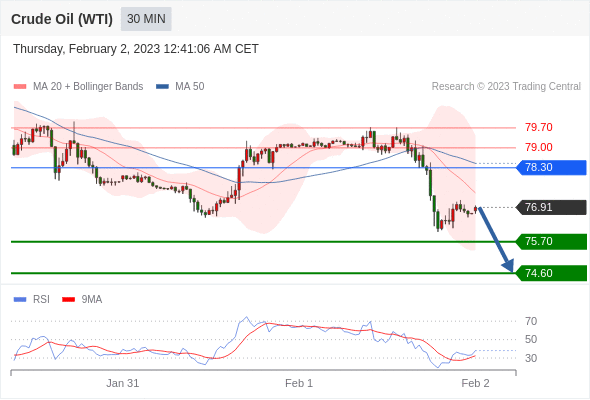Click the MA 20 + Bollinger Bands legend swatch

(20, 87)
